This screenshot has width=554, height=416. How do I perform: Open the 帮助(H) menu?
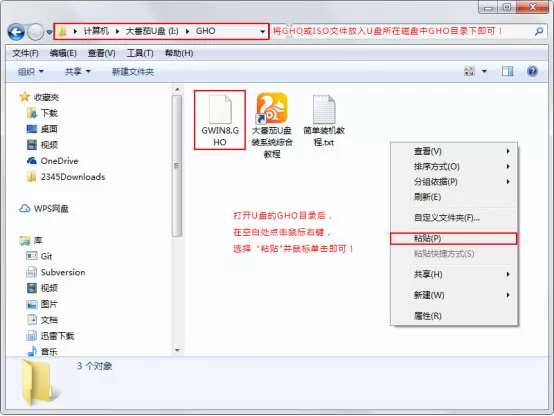click(179, 53)
